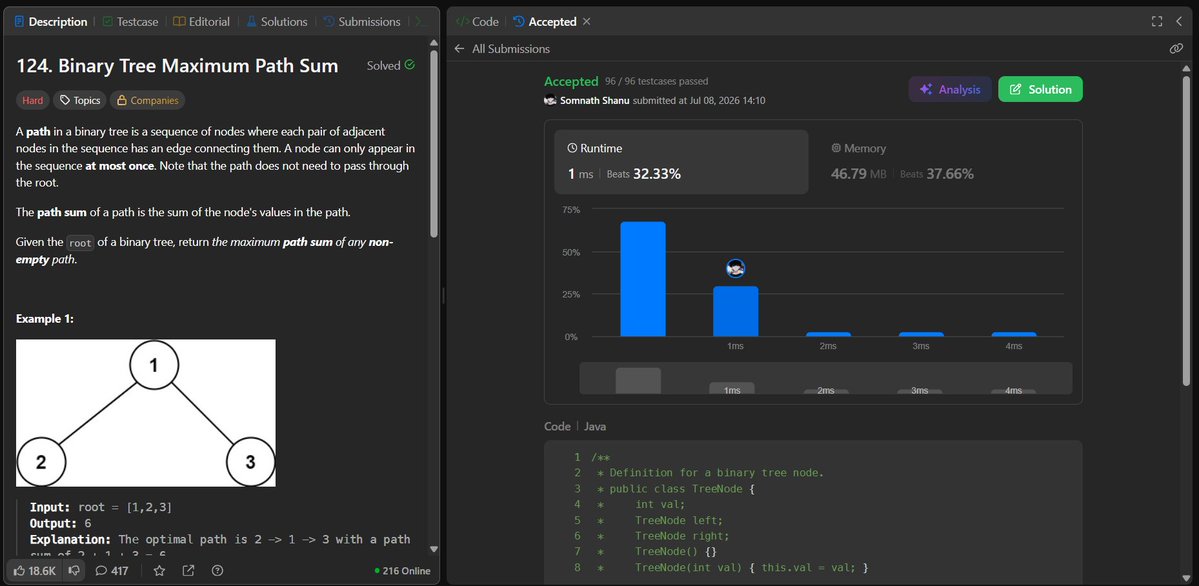Click the Runtime clock icon
Viewport: 1199px width, 586px height.
coord(572,148)
